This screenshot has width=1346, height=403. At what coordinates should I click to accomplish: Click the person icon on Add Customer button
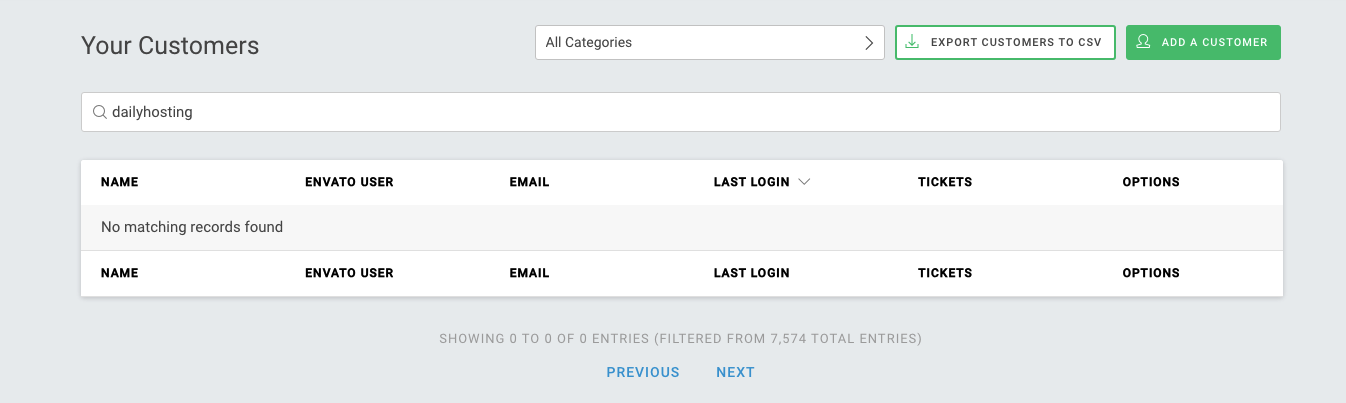click(1143, 42)
